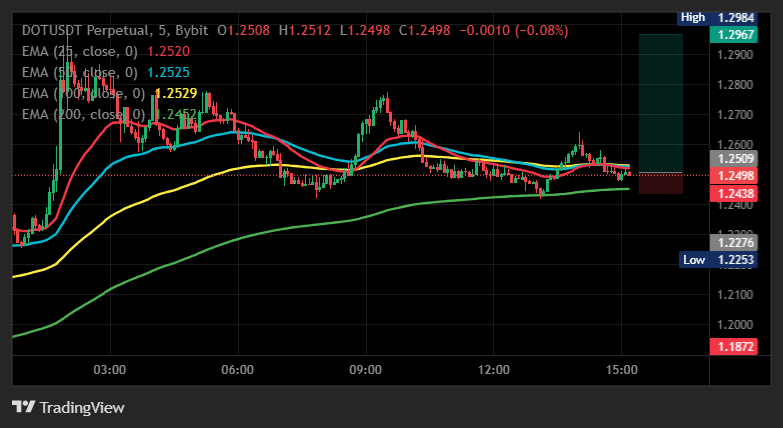Click the red 1.1872 price label
The height and width of the screenshot is (428, 783).
coord(734,347)
